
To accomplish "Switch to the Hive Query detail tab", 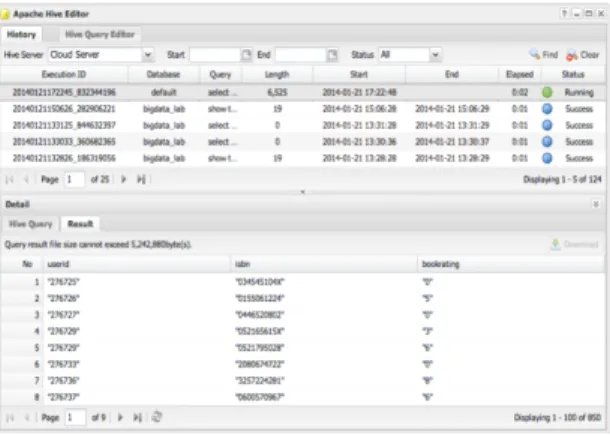I will pos(31,224).
